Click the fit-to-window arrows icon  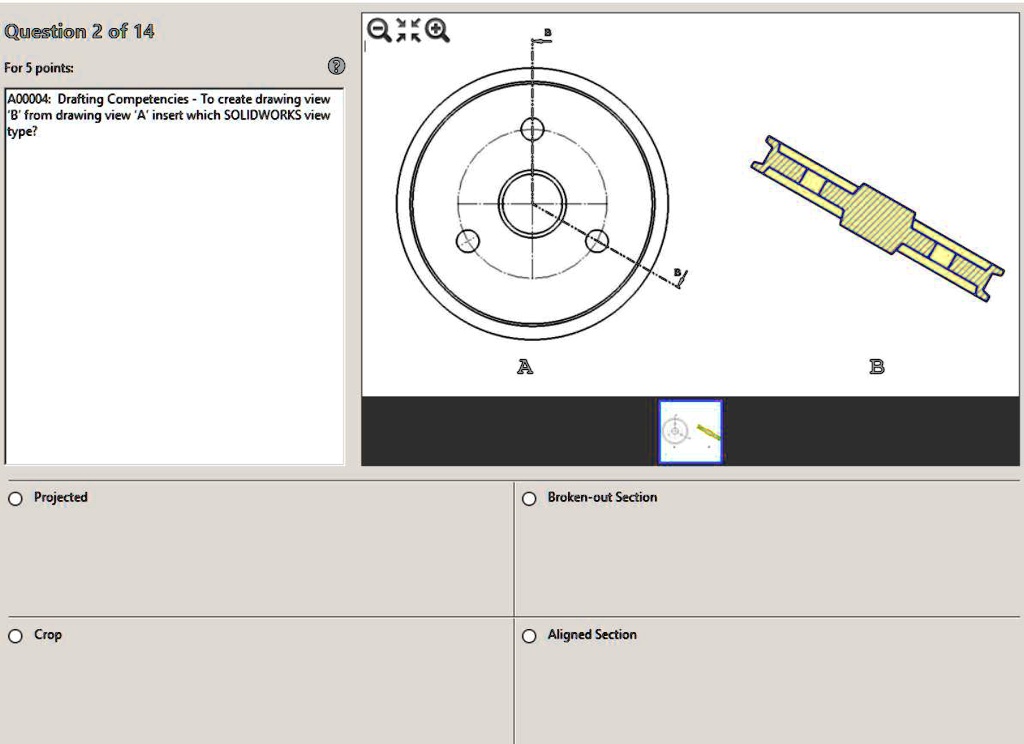tap(408, 32)
